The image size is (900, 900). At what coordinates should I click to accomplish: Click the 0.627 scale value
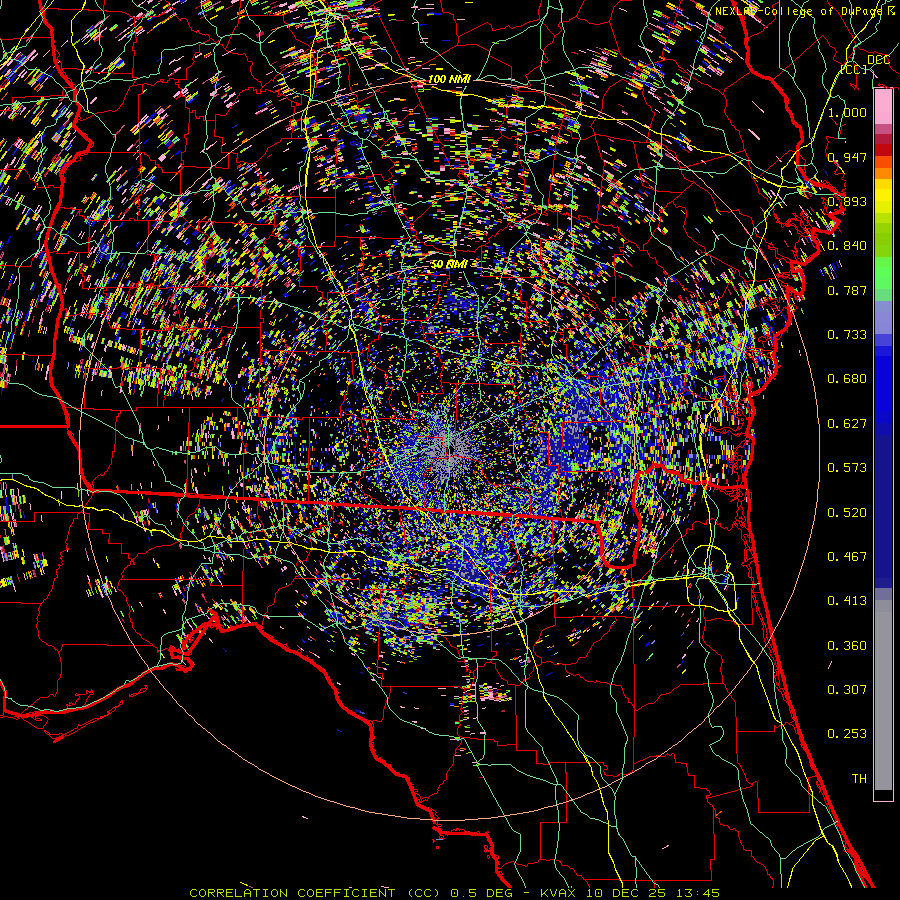coord(847,423)
